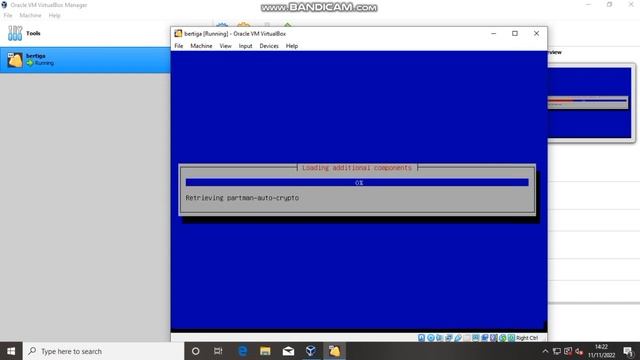Click the 'Retrieving partman-auto-crypto' text
The image size is (640, 360).
tap(242, 198)
